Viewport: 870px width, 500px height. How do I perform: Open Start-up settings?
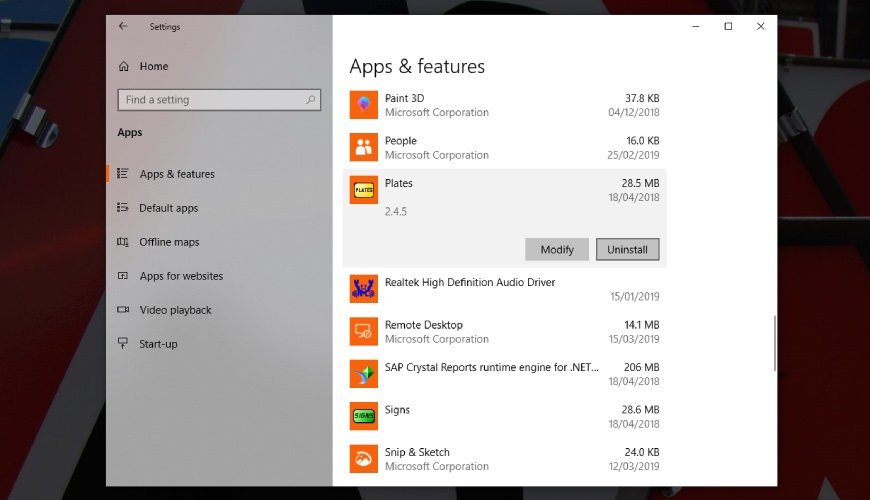coord(158,344)
